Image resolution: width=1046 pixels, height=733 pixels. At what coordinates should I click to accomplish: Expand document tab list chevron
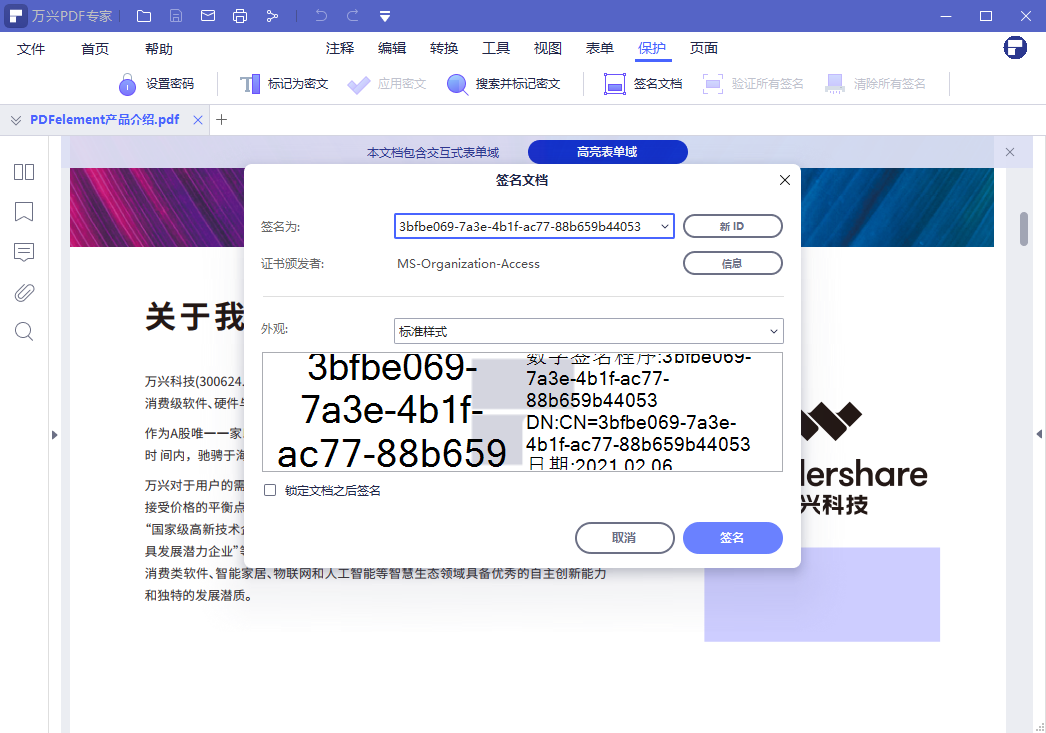15,120
